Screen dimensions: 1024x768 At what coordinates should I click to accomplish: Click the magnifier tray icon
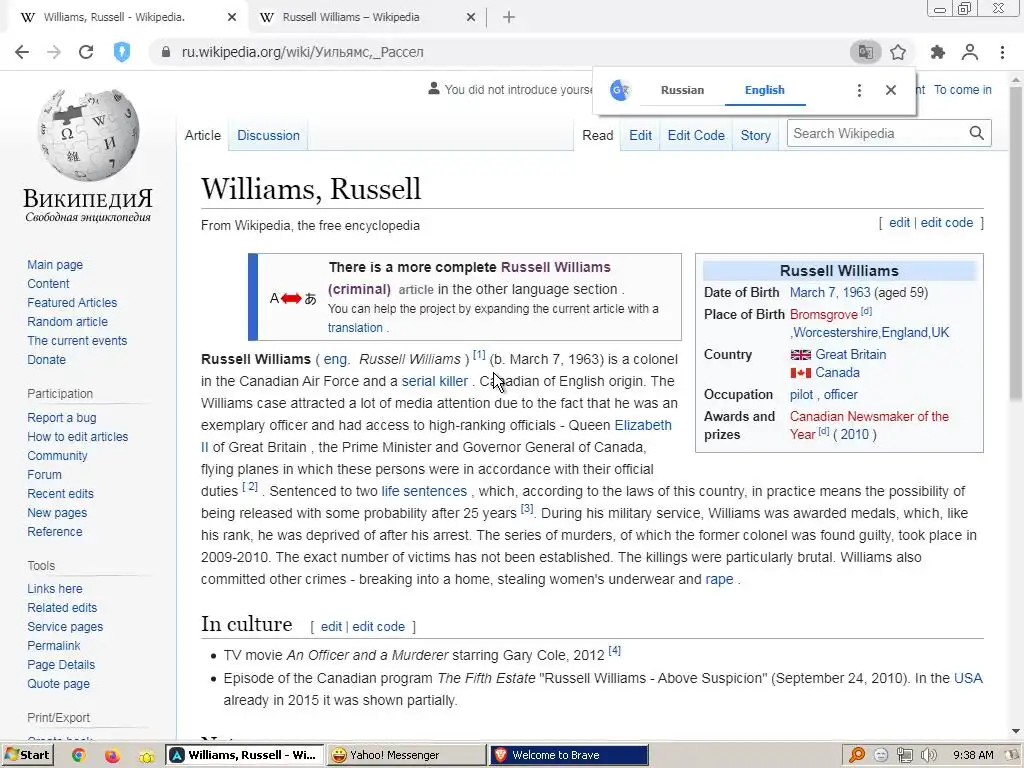pyautogui.click(x=857, y=755)
